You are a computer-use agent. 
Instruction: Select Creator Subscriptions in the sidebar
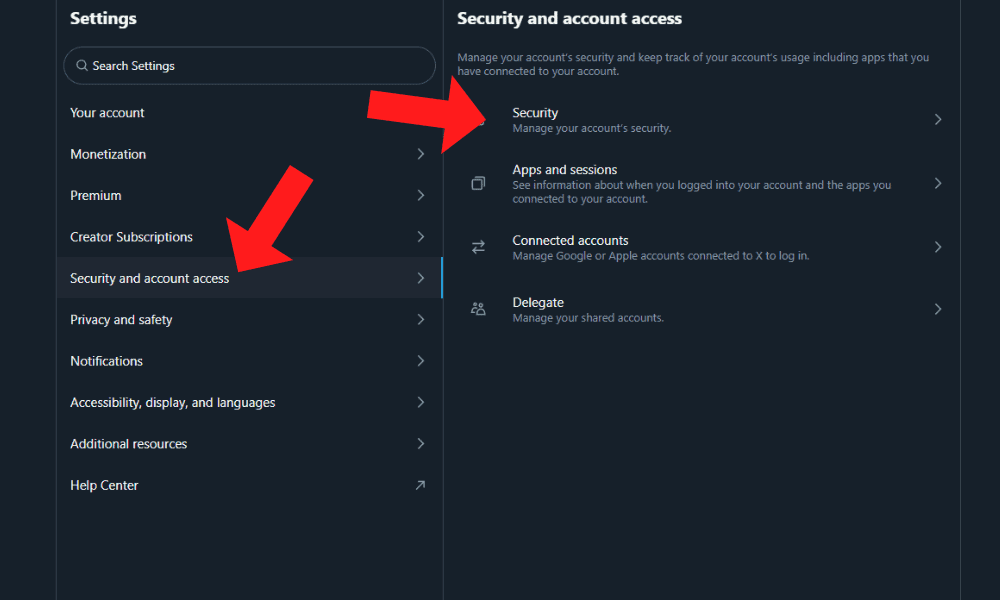point(131,237)
